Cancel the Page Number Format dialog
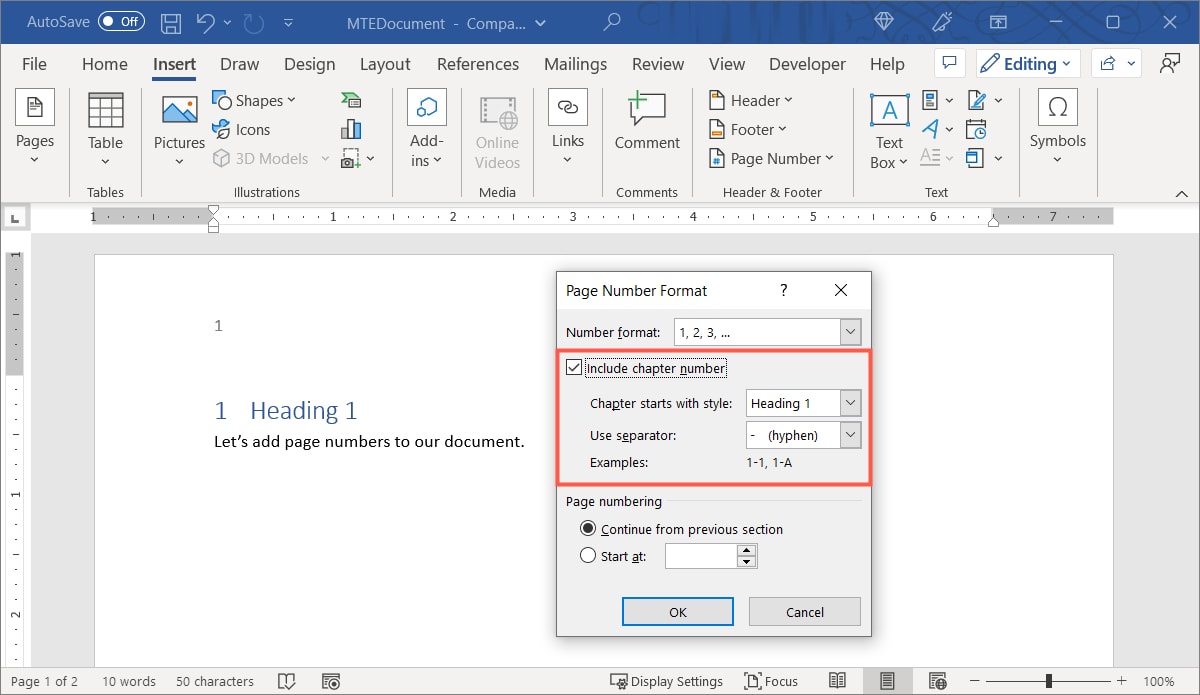The height and width of the screenshot is (695, 1200). coord(804,611)
